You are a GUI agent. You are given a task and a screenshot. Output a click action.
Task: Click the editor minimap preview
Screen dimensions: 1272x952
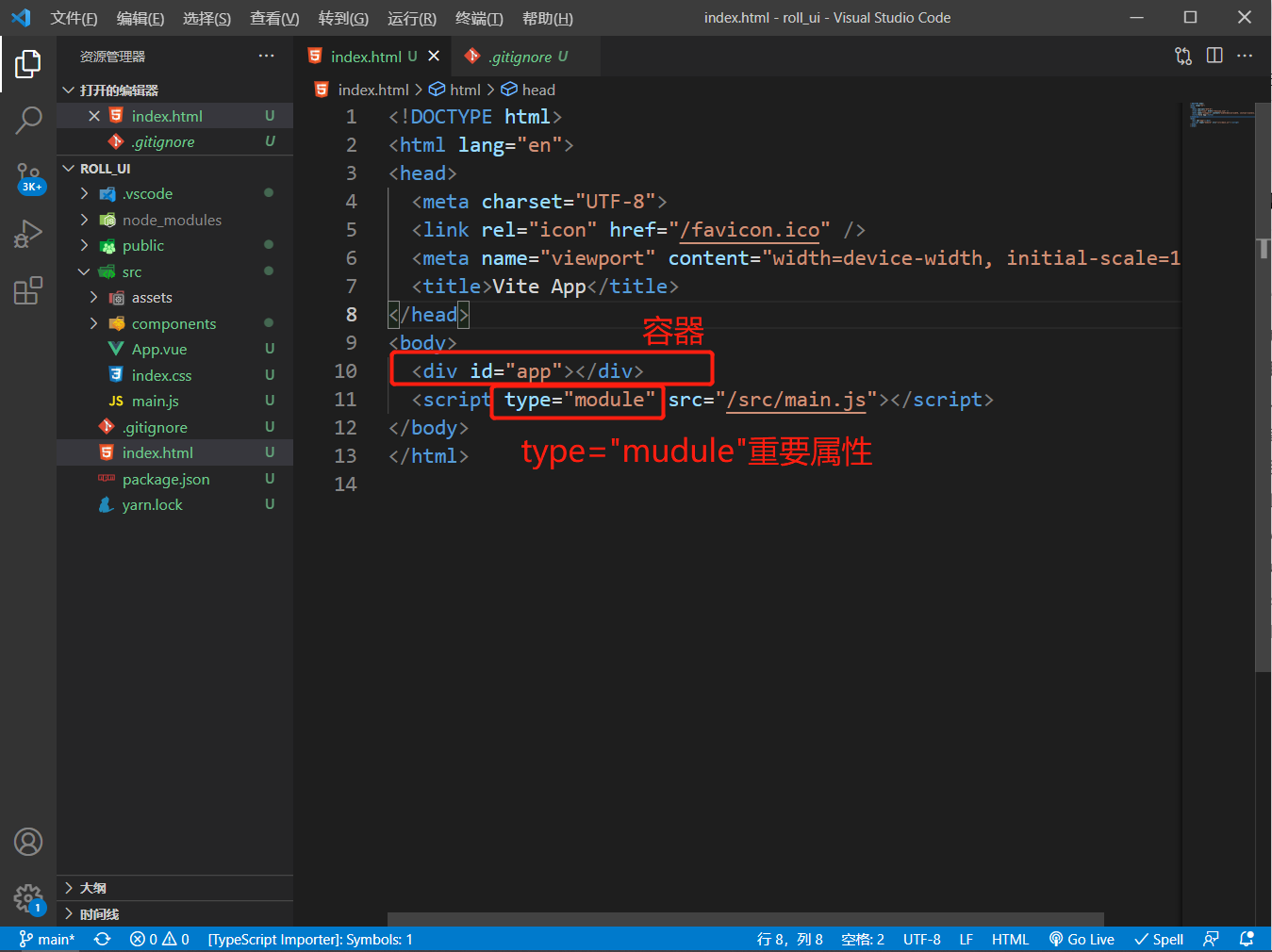(x=1219, y=115)
